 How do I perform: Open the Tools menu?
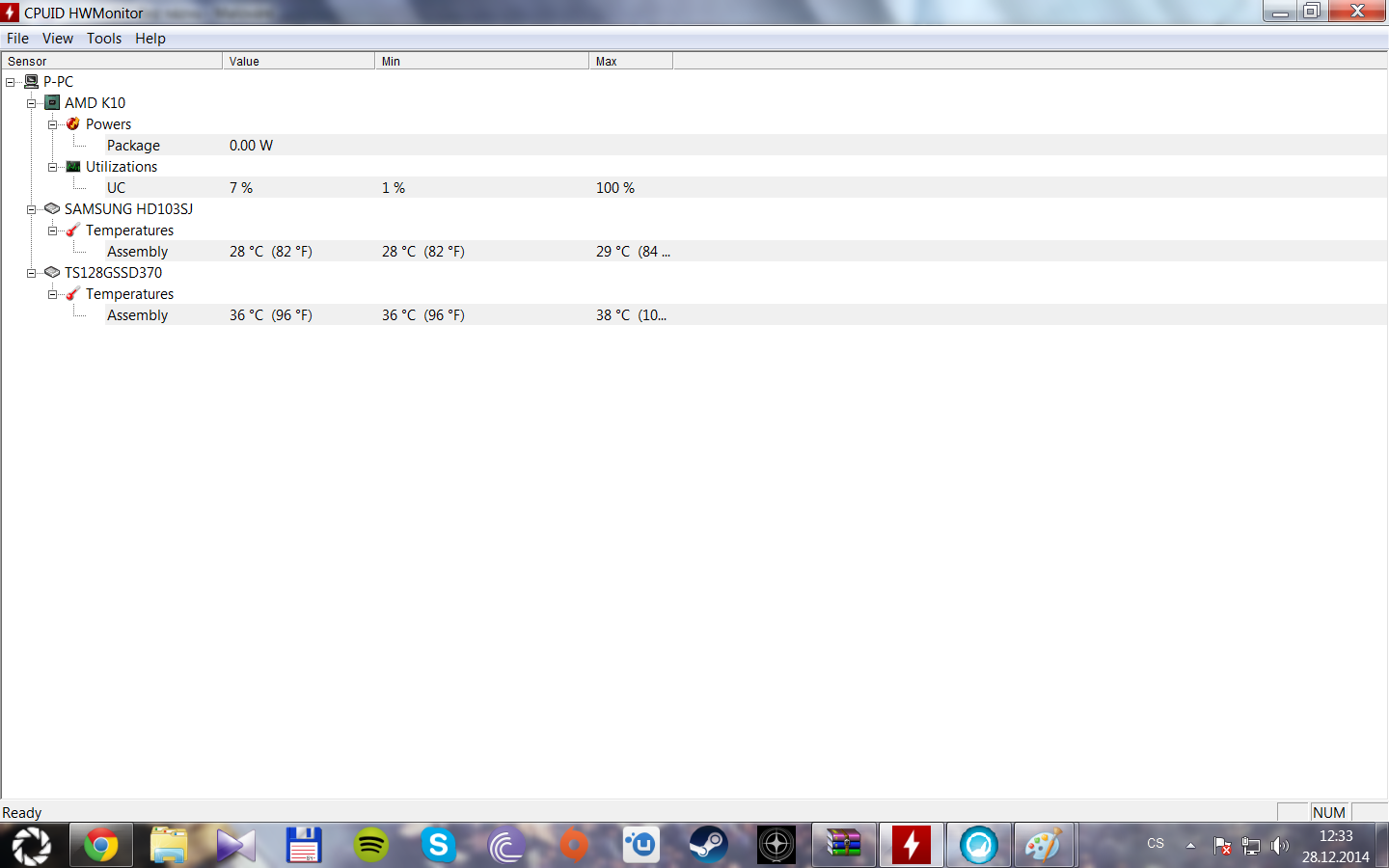click(x=104, y=39)
